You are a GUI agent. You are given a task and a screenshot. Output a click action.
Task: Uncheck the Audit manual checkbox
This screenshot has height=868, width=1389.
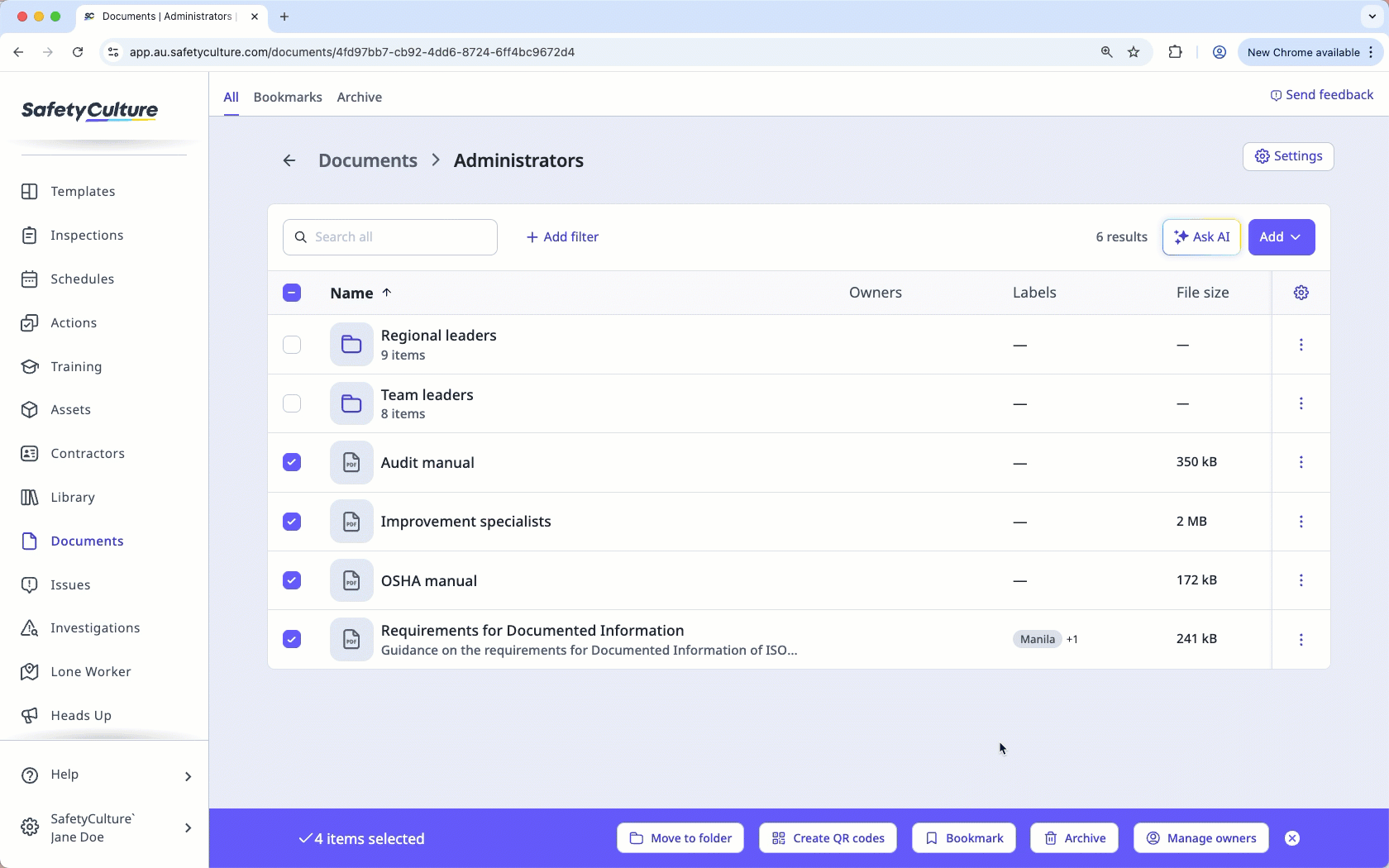click(x=292, y=462)
